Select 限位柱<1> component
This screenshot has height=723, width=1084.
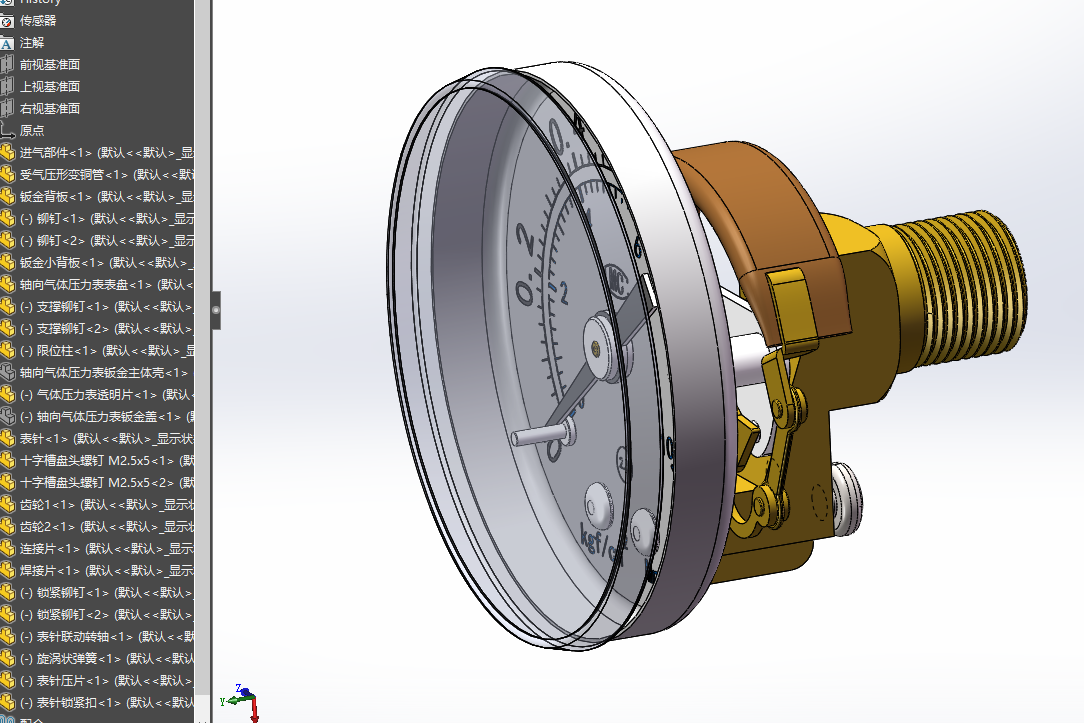[x=107, y=350]
